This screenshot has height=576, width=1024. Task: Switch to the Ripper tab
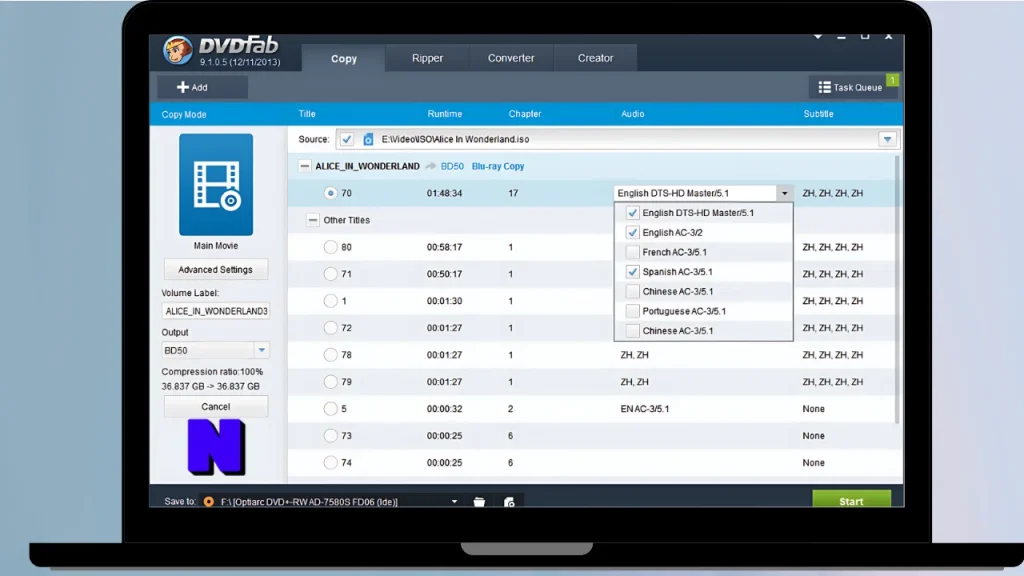(x=427, y=58)
